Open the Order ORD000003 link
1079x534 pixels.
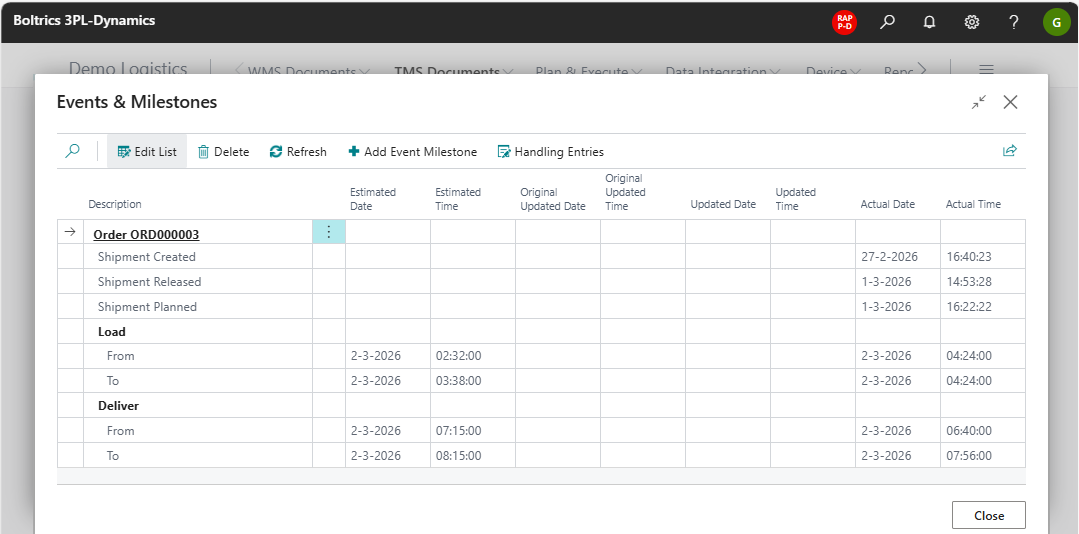click(x=146, y=234)
